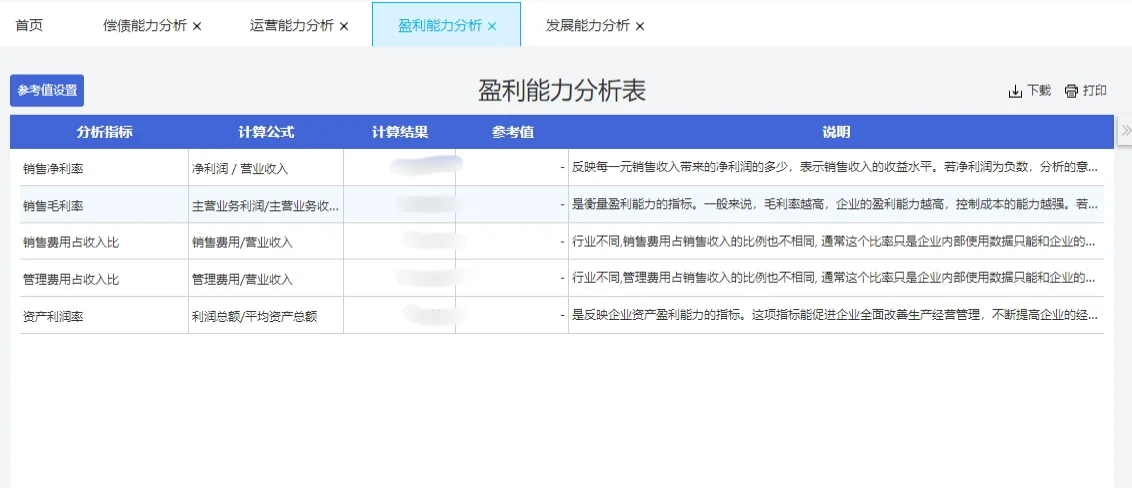
Task: Switch to the 运营能力分析 tab
Action: (x=292, y=25)
